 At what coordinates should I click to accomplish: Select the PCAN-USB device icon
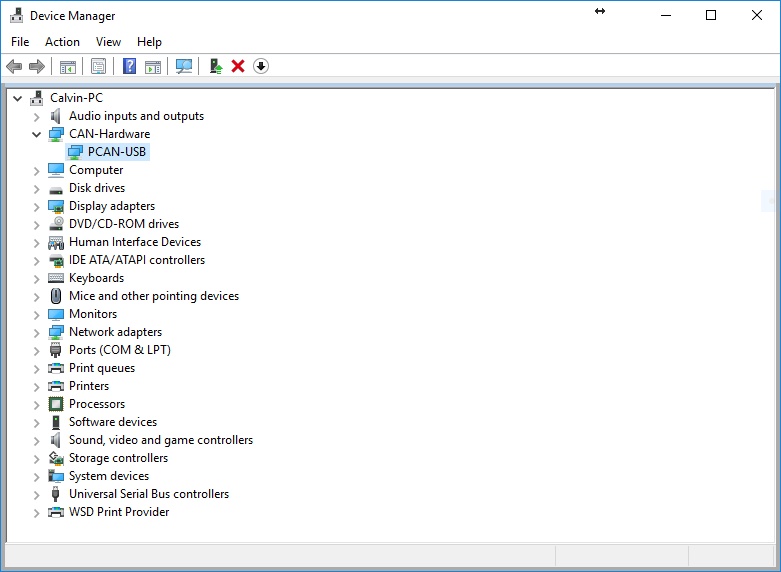(75, 152)
